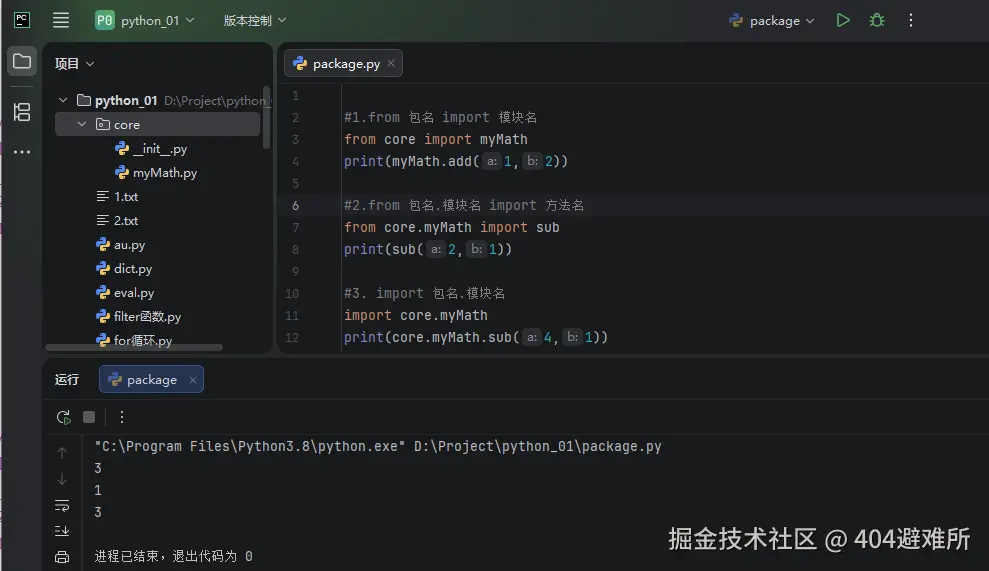
Task: Click the exit code message 进程已结束
Action: (x=173, y=556)
